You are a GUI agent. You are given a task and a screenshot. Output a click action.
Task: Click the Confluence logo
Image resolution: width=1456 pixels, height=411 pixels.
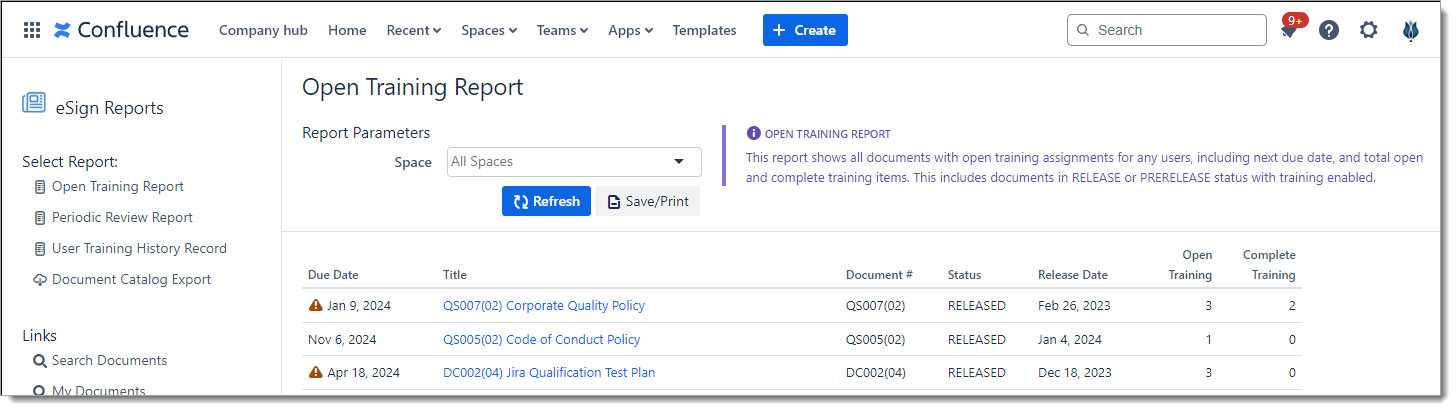(x=121, y=30)
